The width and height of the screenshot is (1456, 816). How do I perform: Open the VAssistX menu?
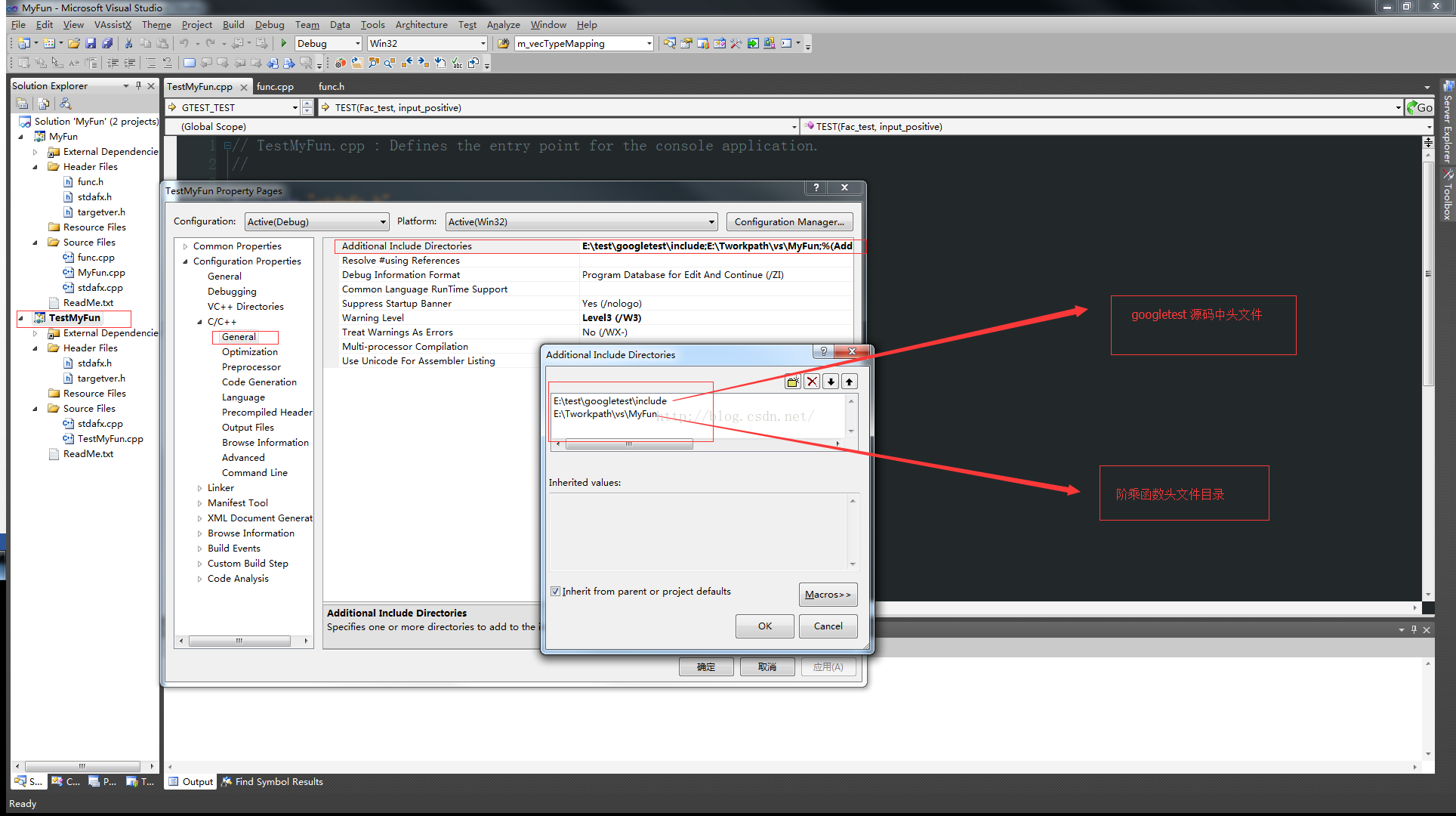point(113,24)
